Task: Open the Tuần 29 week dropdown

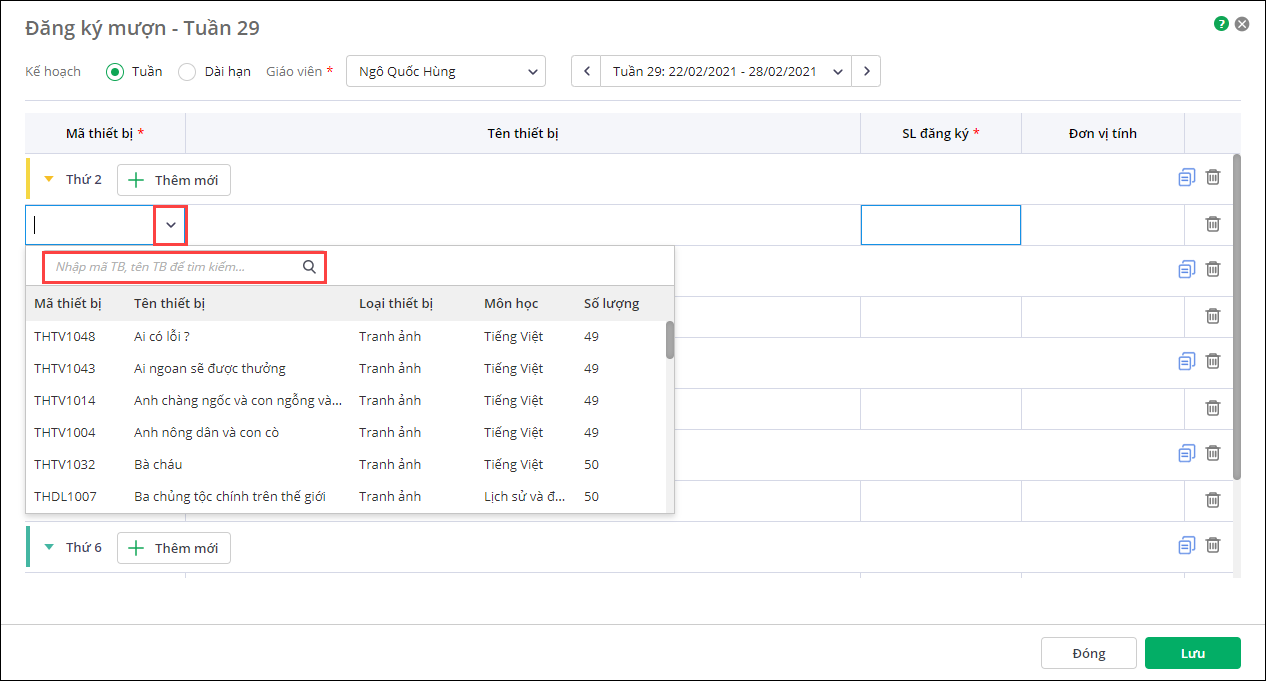Action: [x=726, y=71]
